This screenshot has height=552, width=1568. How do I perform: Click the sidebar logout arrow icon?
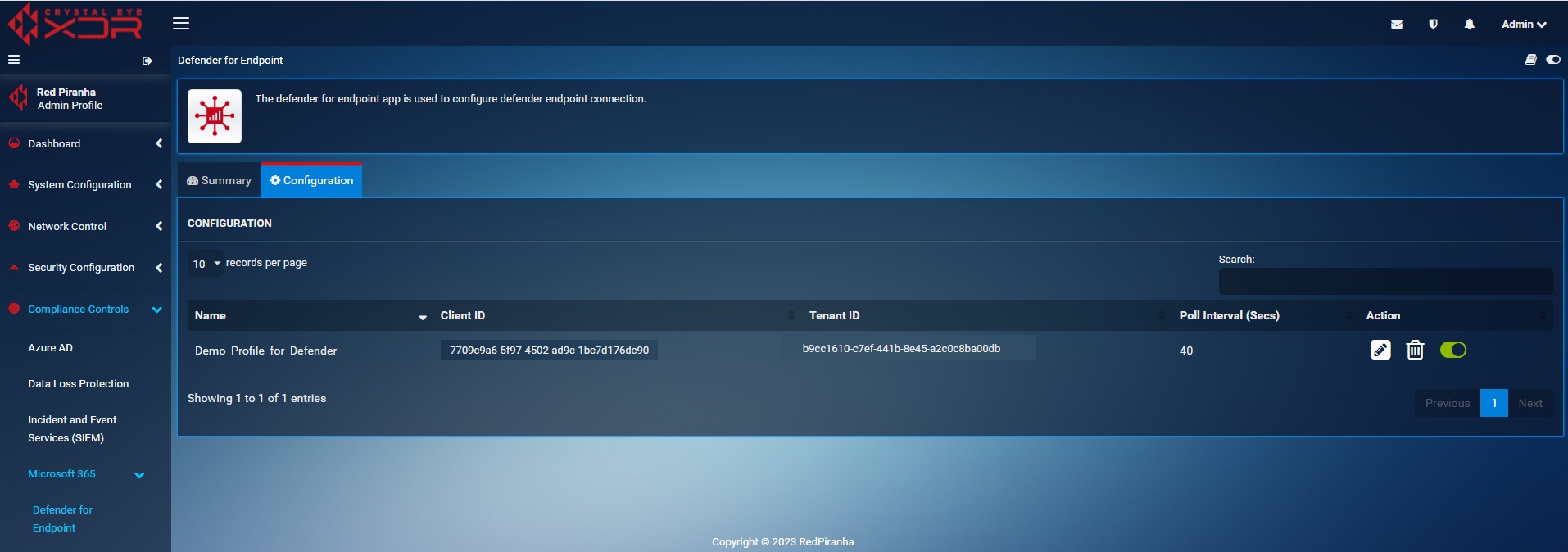pos(147,61)
